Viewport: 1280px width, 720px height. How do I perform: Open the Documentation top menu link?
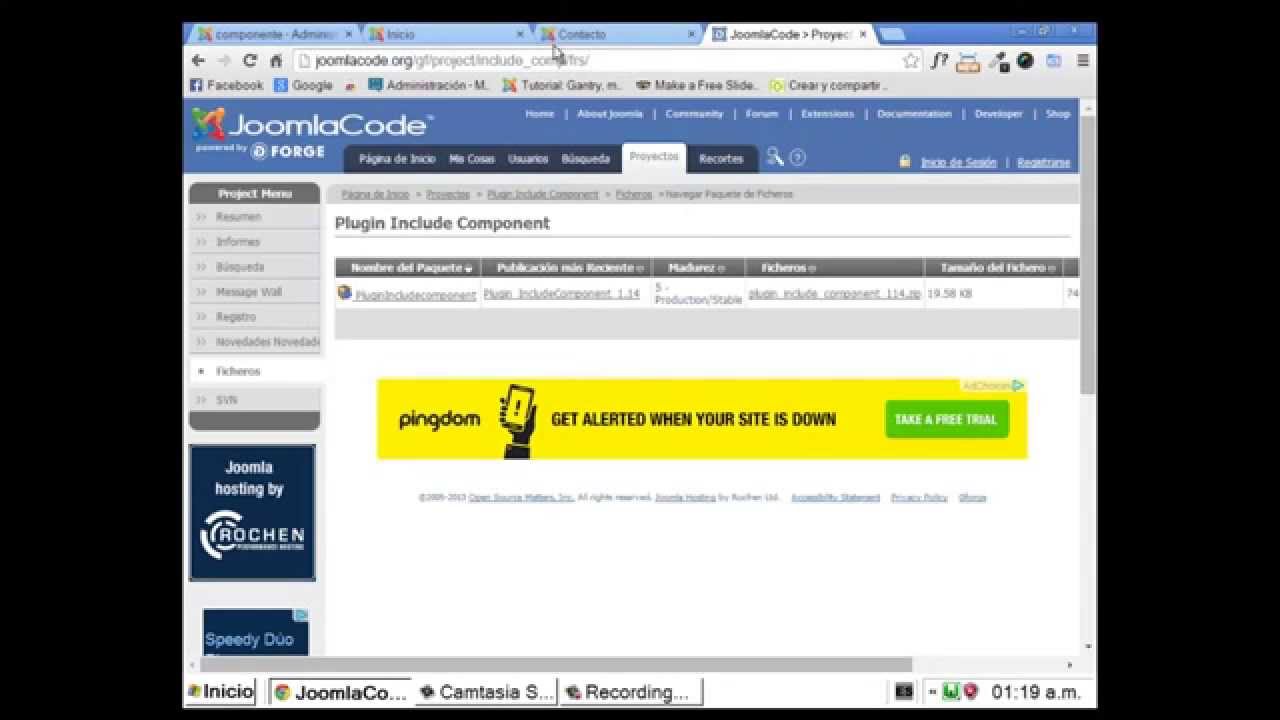(914, 114)
